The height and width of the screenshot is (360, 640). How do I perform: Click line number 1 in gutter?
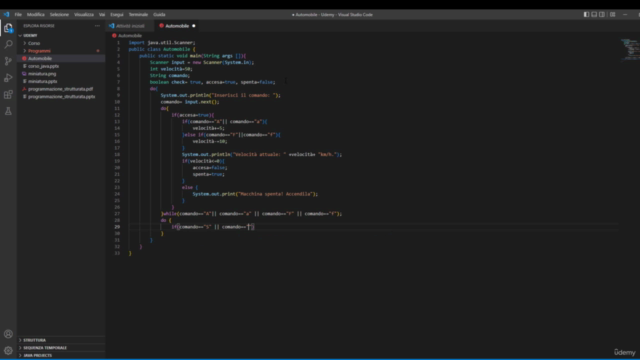point(118,42)
